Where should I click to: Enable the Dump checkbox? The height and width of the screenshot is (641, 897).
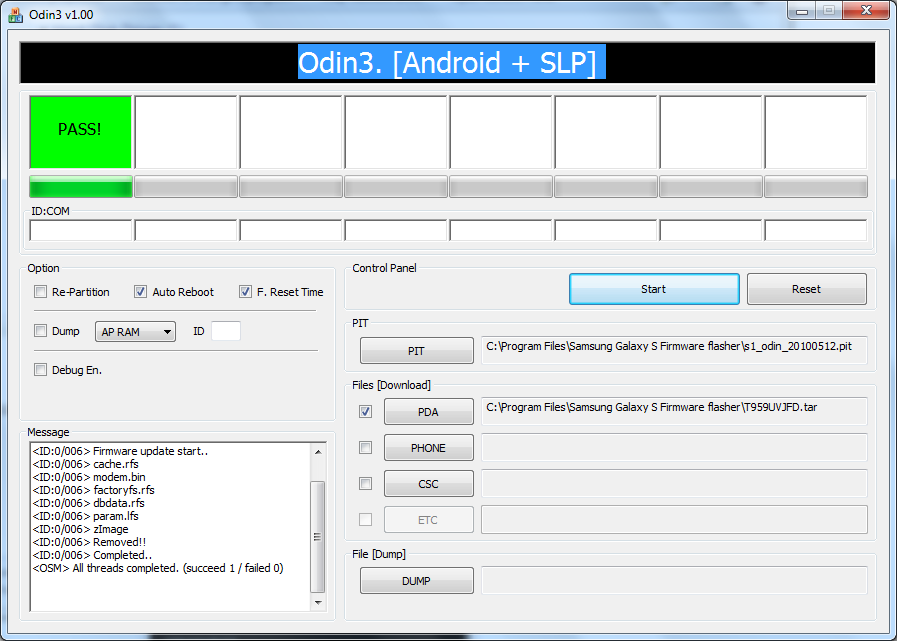click(x=40, y=331)
